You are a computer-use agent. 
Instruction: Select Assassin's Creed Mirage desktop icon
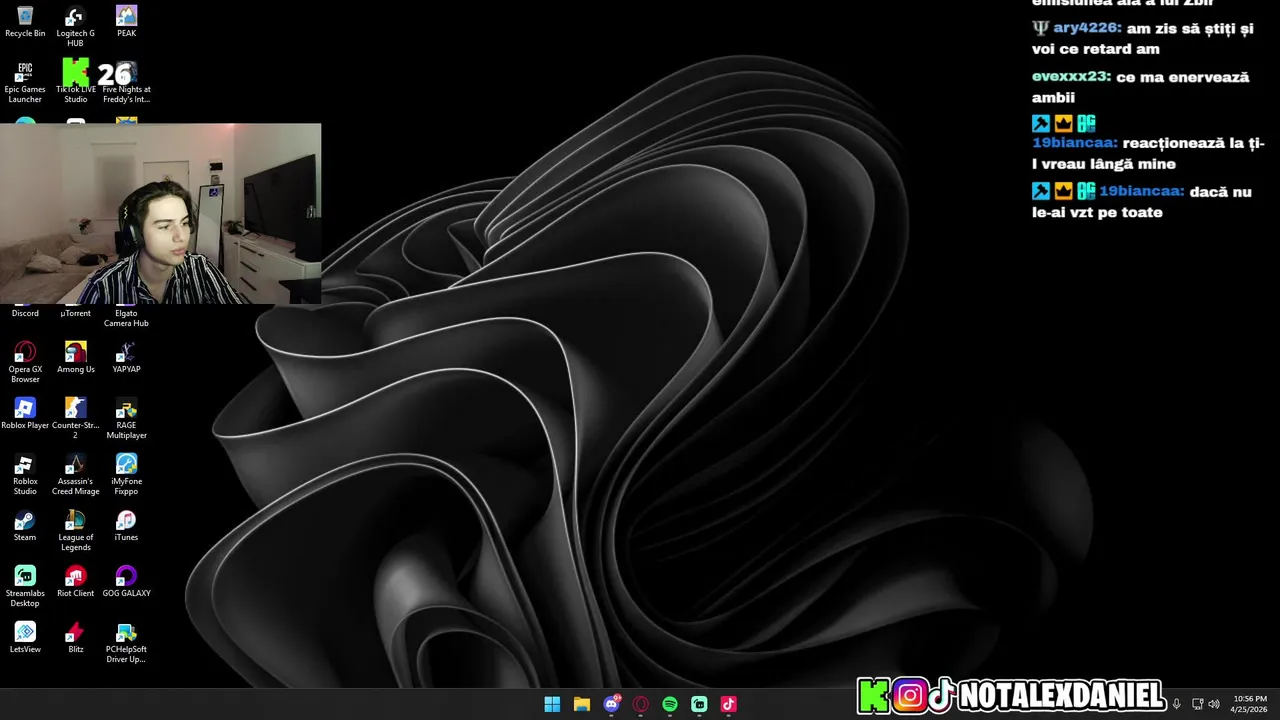pyautogui.click(x=75, y=474)
